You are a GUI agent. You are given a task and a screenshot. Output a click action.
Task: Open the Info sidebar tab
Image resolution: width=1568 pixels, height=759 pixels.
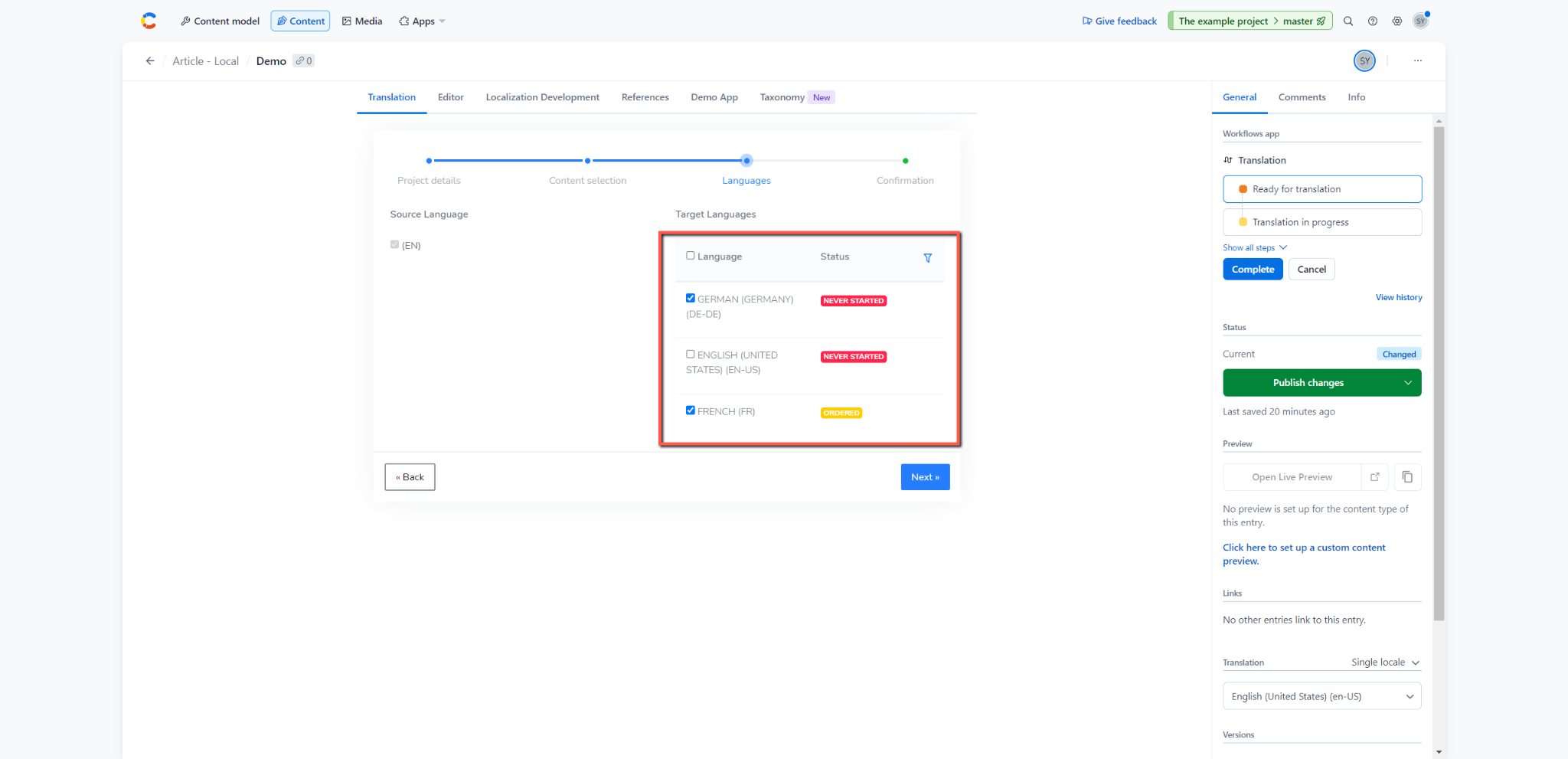1356,97
